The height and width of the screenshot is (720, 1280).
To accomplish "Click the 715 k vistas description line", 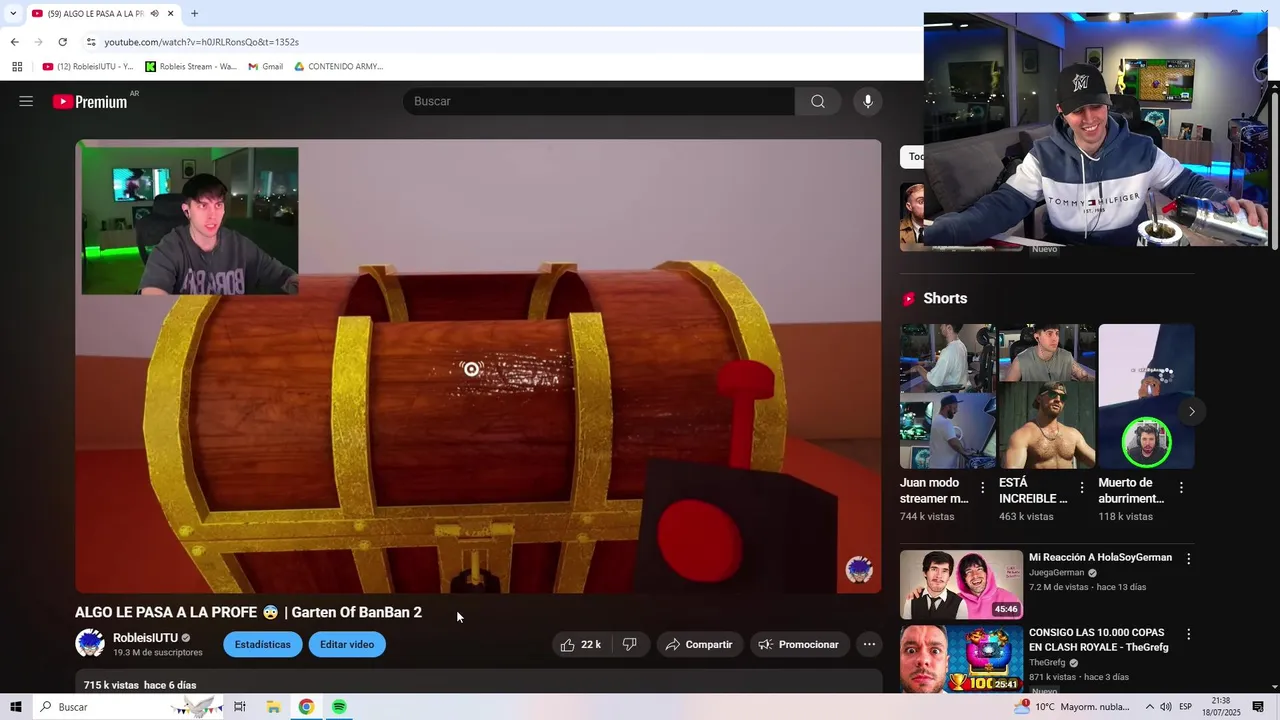I will [x=140, y=685].
